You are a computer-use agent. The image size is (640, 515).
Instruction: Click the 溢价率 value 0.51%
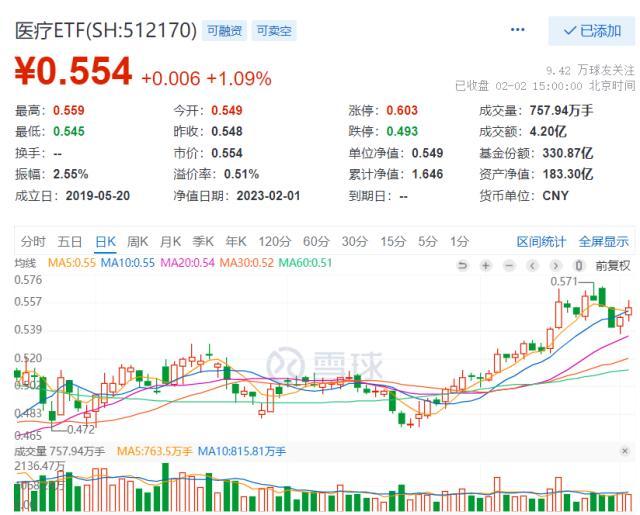(x=242, y=174)
